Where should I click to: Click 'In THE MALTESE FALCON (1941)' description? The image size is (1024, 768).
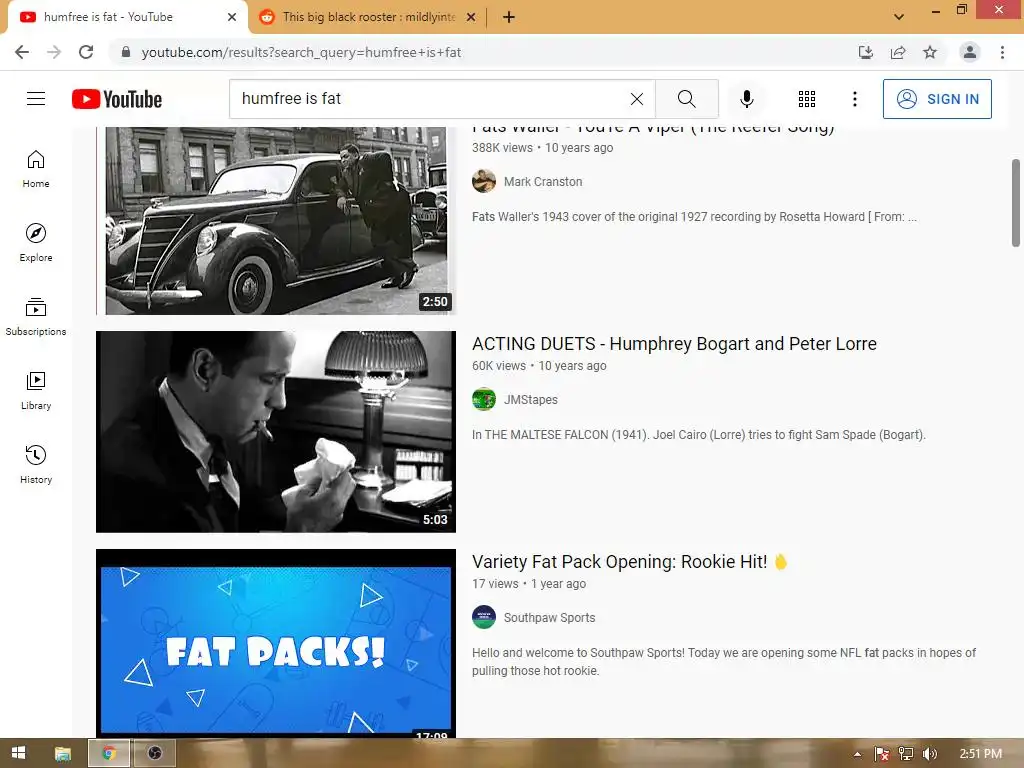point(699,435)
